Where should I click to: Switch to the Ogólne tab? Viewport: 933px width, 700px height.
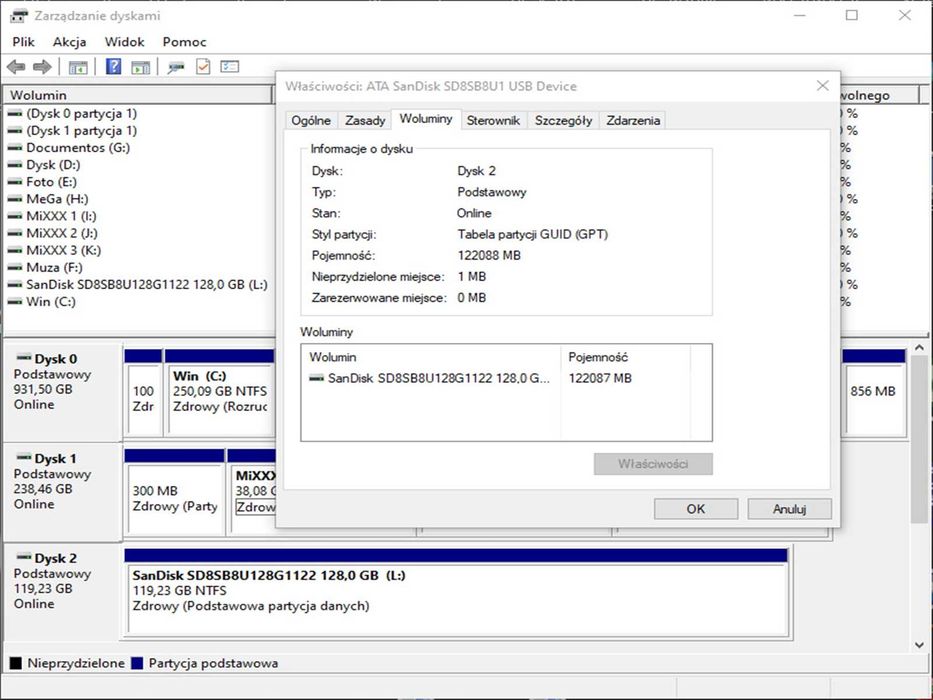click(x=311, y=120)
